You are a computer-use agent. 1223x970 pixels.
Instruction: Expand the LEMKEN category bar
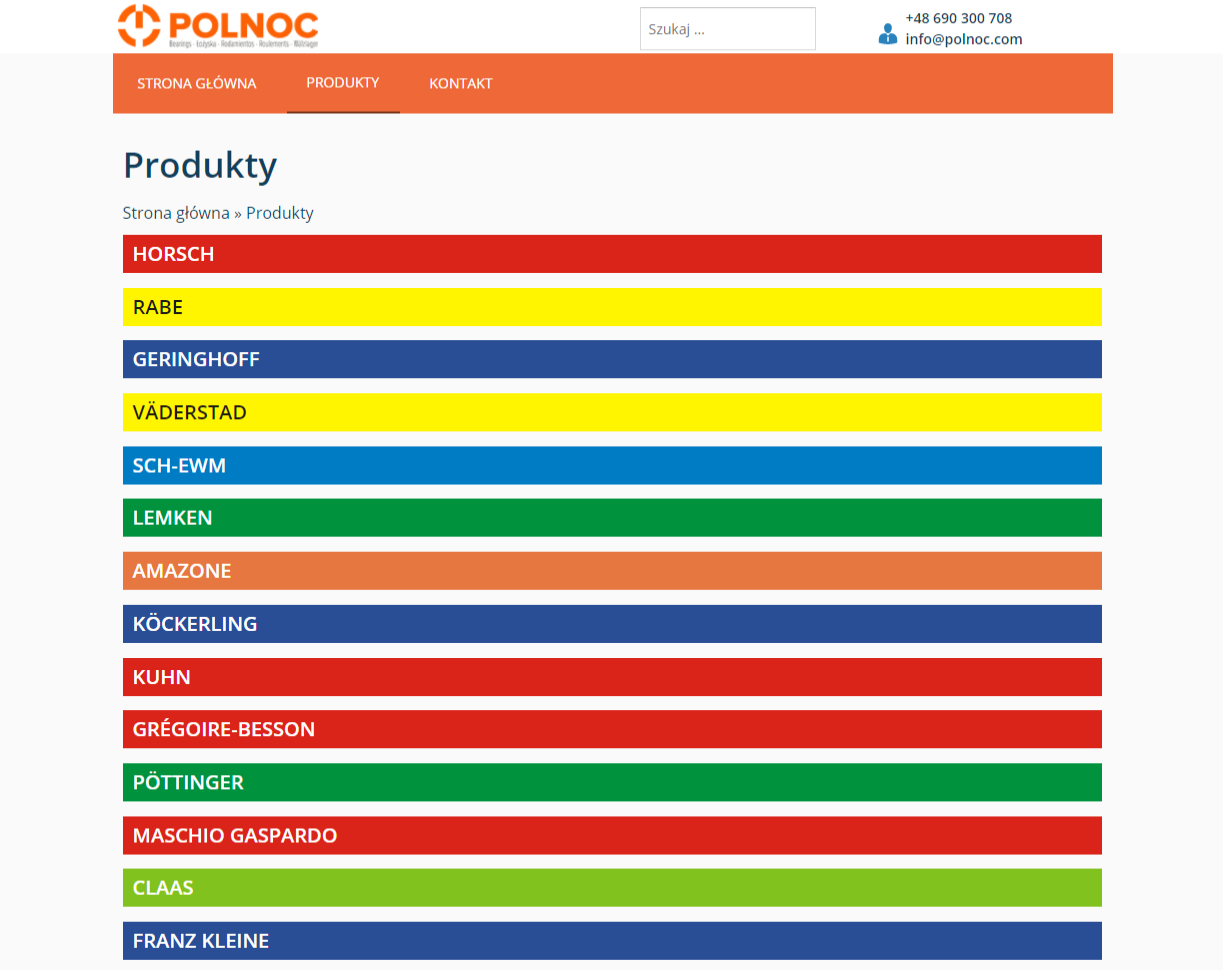point(612,518)
